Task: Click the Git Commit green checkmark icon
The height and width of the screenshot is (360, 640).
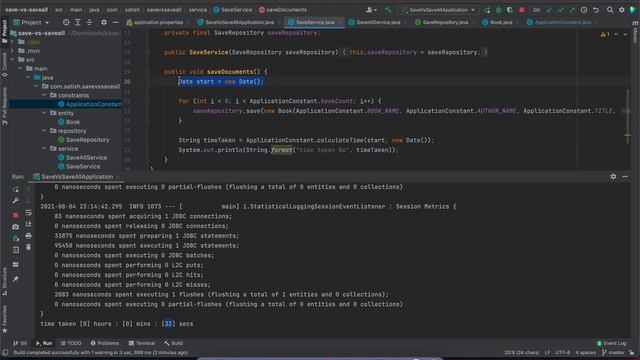Action: (x=561, y=10)
